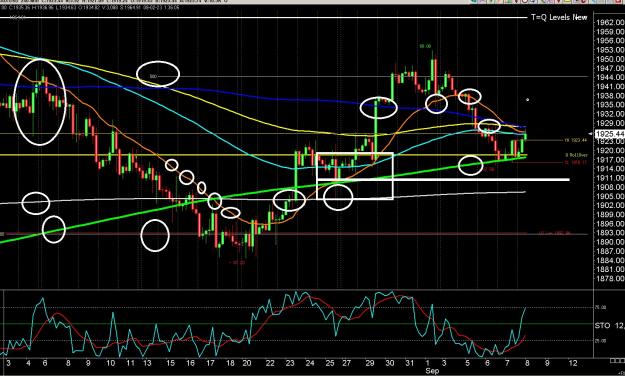Image resolution: width=625 pixels, height=376 pixels.
Task: Click the 1956.00 price axis label
Action: pos(610,41)
